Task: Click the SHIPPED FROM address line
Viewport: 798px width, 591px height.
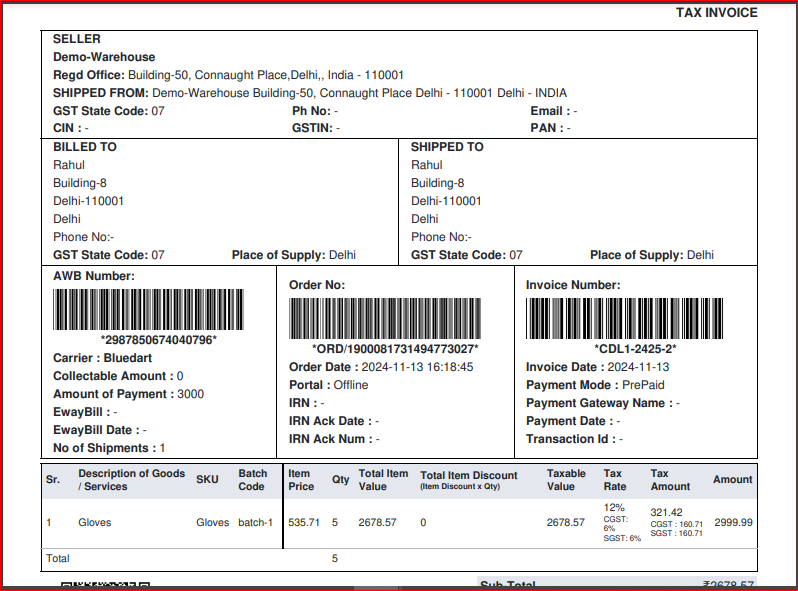Action: [310, 93]
